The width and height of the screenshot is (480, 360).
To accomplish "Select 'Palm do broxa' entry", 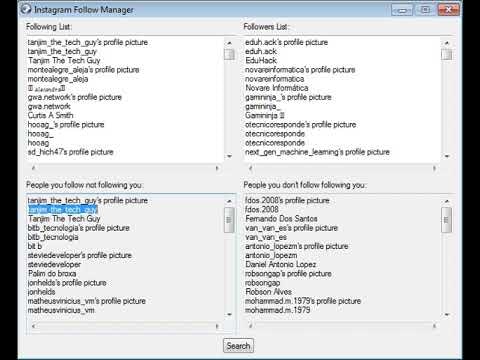I will [x=52, y=274].
